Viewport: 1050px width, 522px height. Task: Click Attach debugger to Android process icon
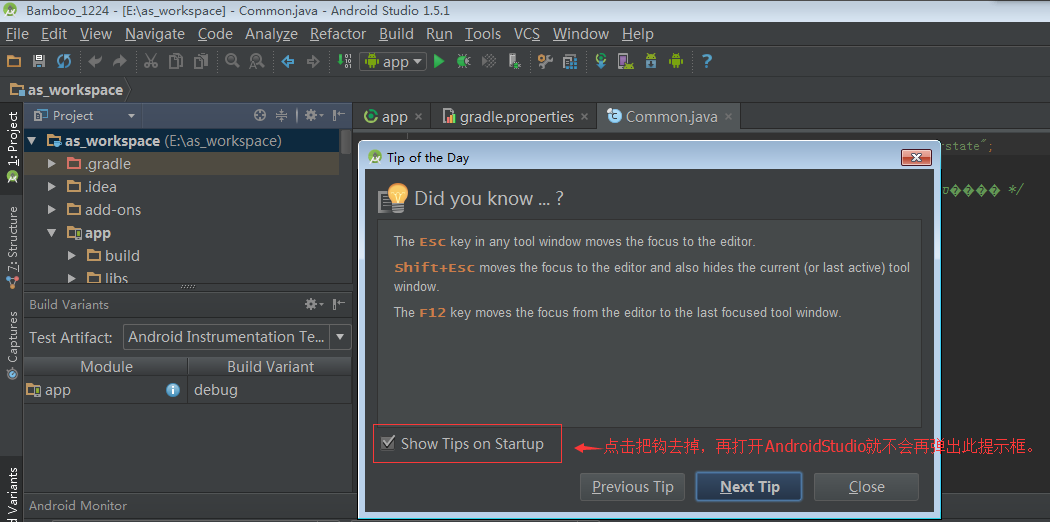pos(514,62)
